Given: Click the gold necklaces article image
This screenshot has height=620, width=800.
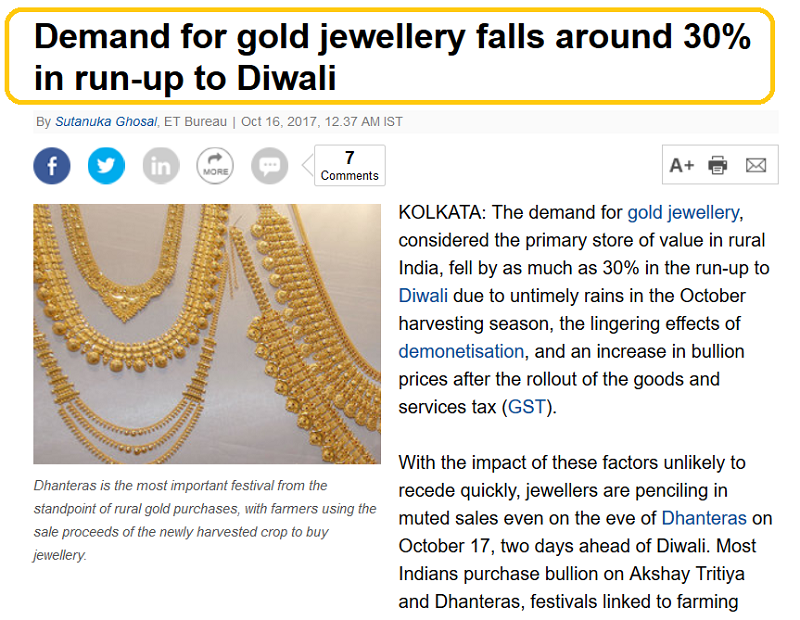Looking at the screenshot, I should pyautogui.click(x=207, y=334).
